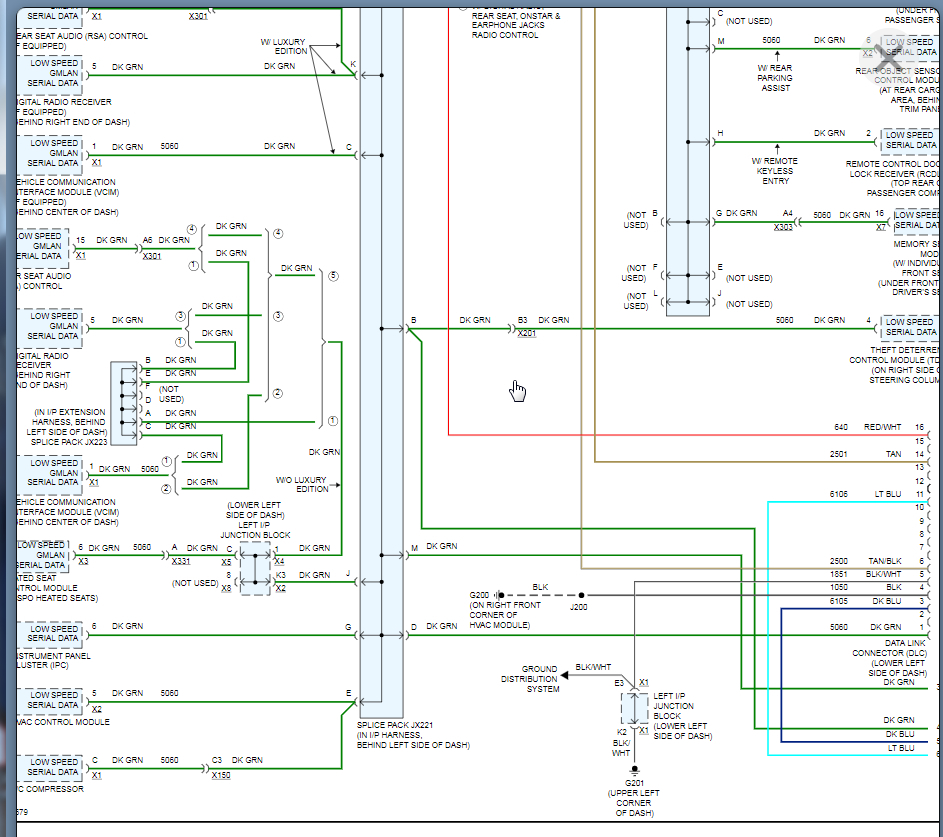This screenshot has height=837, width=943.
Task: Select the X331 connector reference
Action: (x=180, y=561)
